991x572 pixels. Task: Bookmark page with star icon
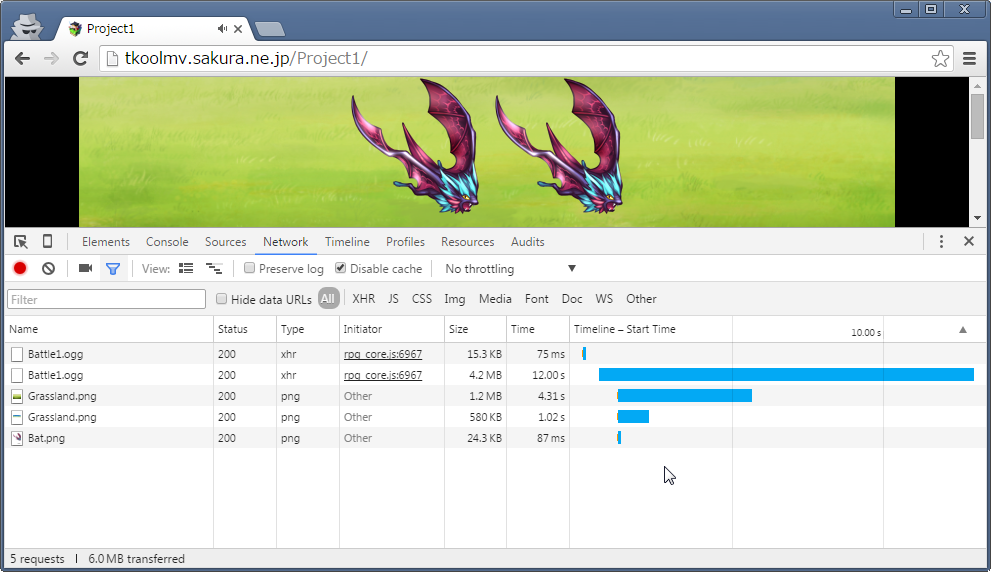point(940,59)
